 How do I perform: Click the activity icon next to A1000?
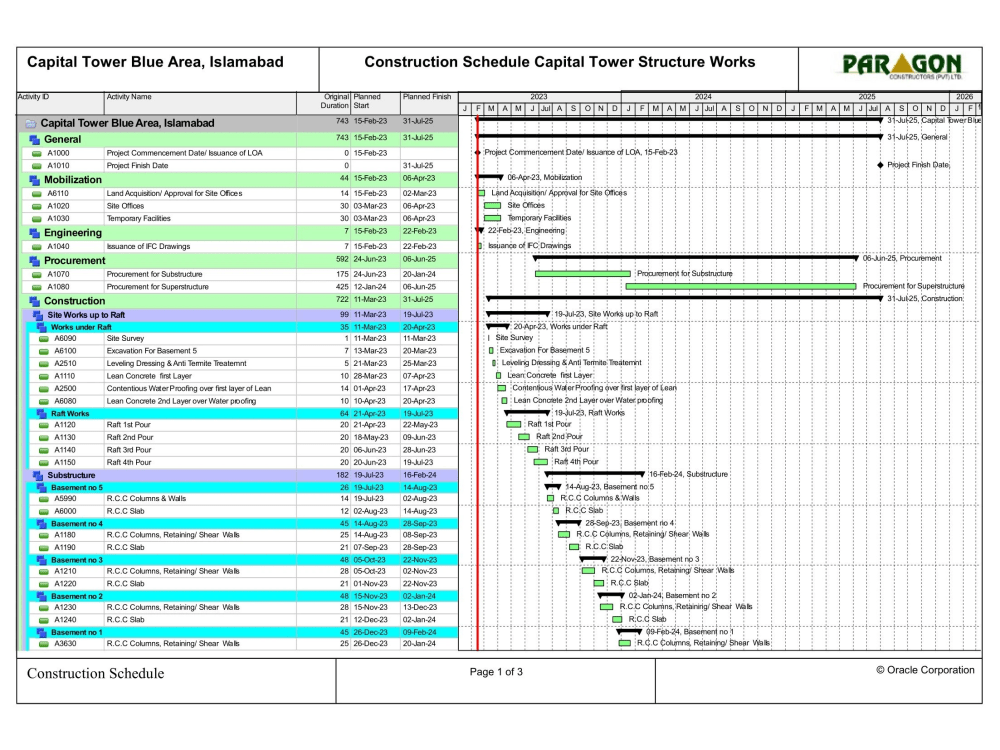click(x=35, y=152)
